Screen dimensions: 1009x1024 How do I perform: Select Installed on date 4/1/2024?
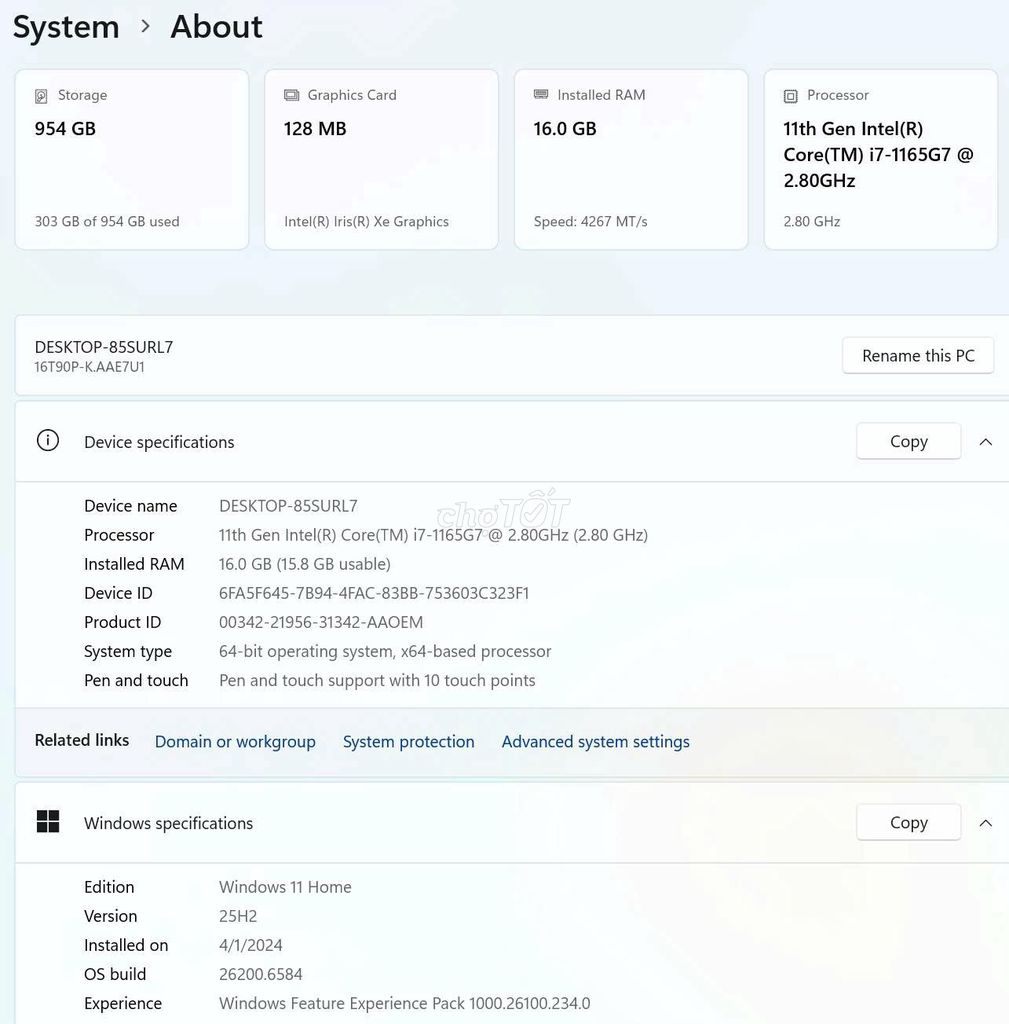[250, 945]
